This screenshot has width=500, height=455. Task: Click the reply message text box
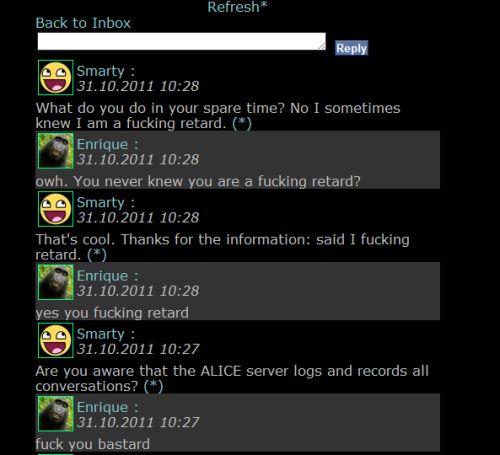coord(181,41)
